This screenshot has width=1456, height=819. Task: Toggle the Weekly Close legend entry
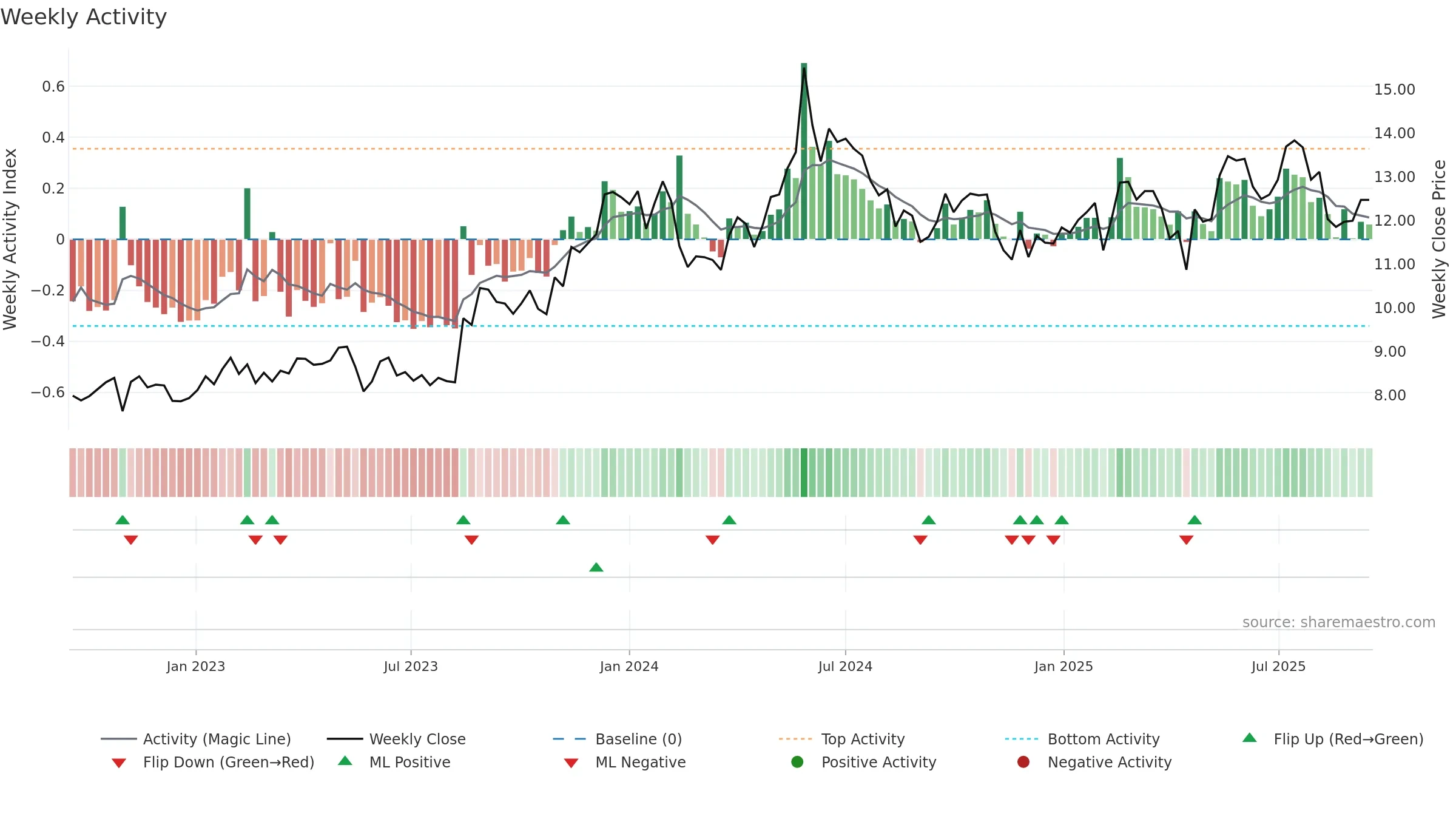pyautogui.click(x=396, y=739)
